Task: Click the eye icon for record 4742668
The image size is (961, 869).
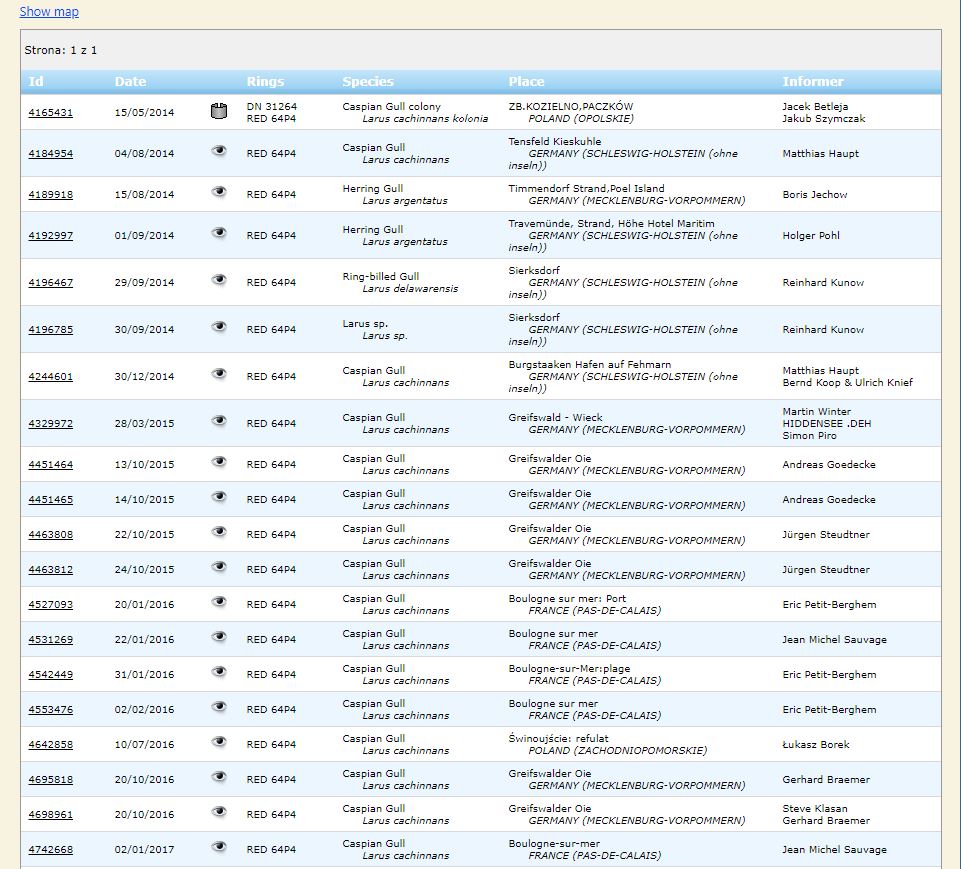Action: coord(219,847)
